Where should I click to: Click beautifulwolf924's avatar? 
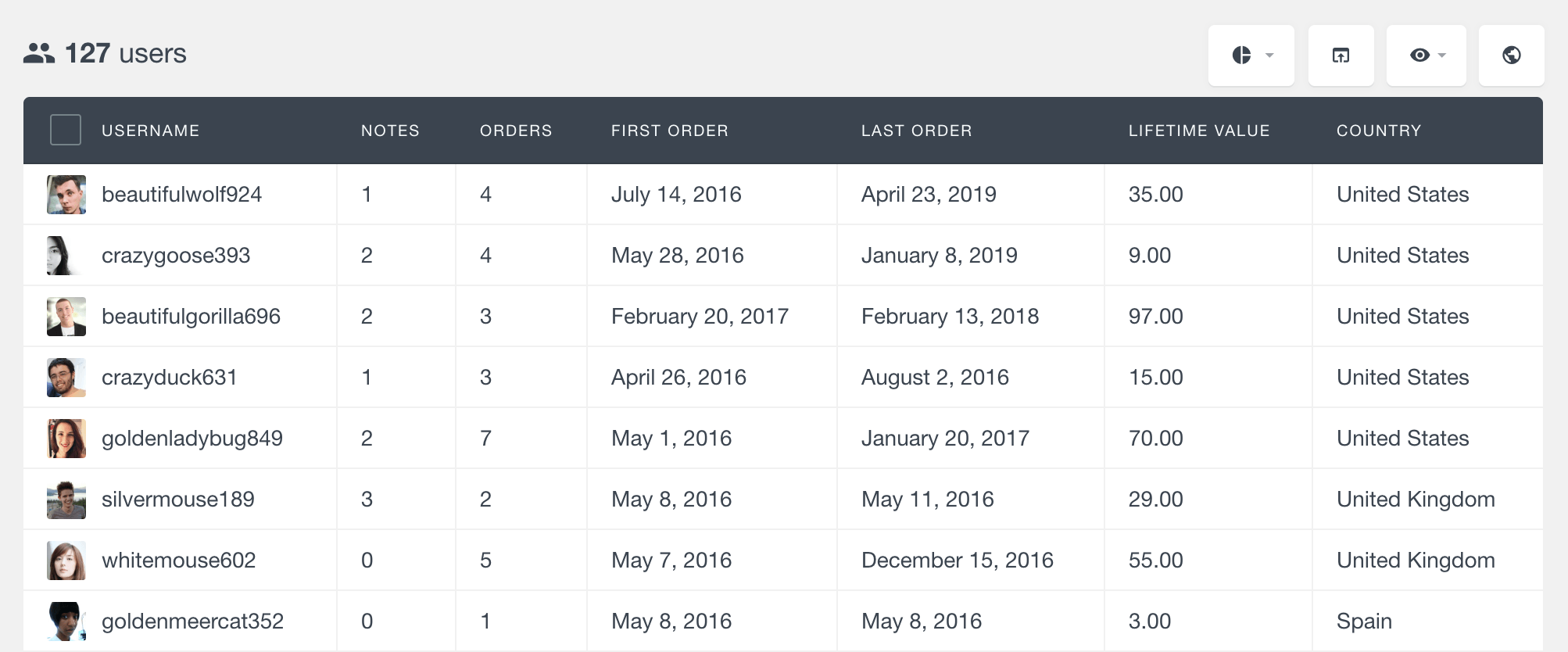tap(66, 195)
